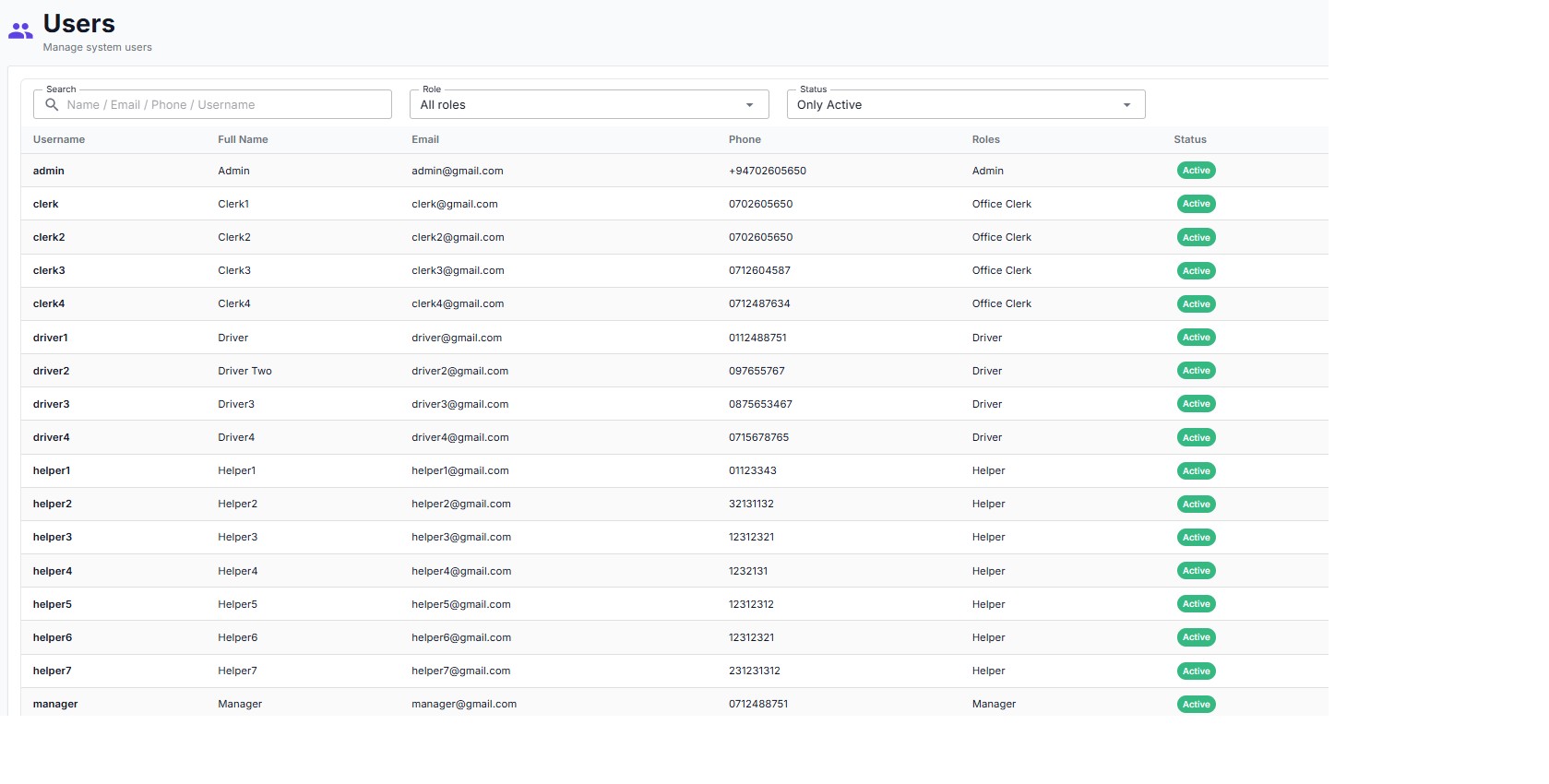Click the Active badge for helper4
This screenshot has width=1549, height=784.
coord(1196,571)
